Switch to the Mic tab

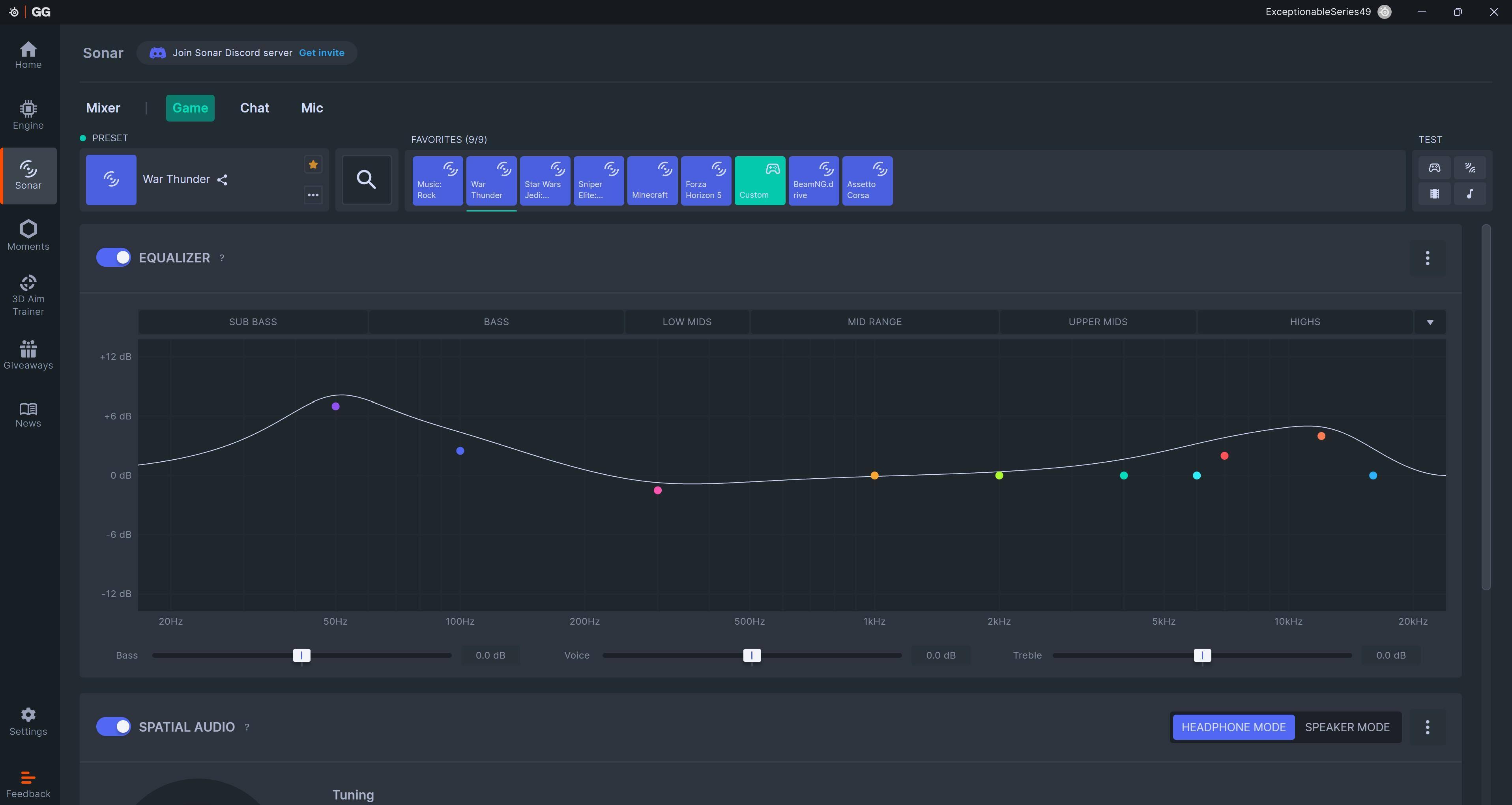[x=312, y=108]
